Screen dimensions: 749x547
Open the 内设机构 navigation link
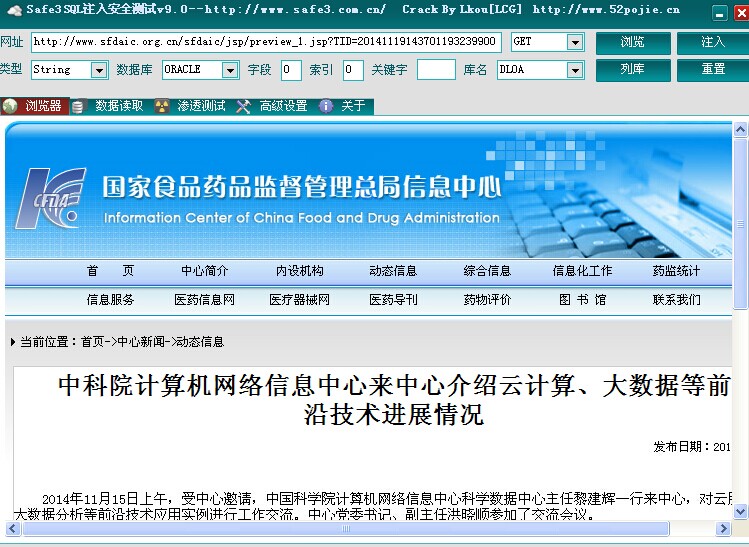coord(300,271)
